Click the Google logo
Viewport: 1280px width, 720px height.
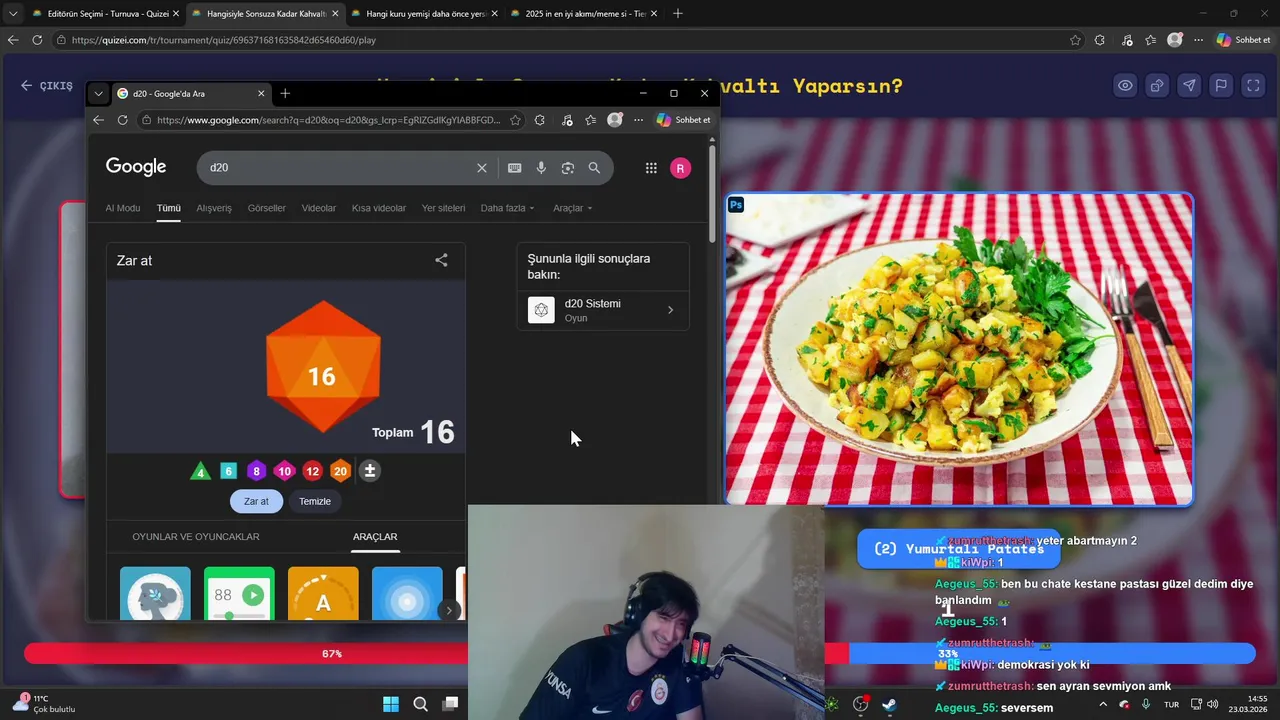click(136, 167)
